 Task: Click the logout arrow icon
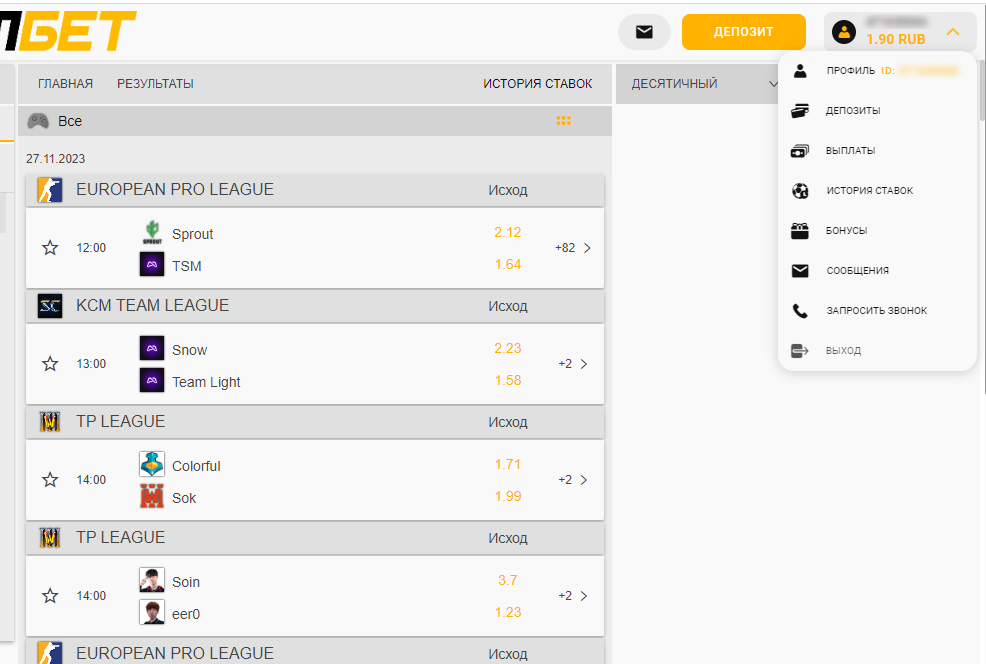[x=799, y=350]
